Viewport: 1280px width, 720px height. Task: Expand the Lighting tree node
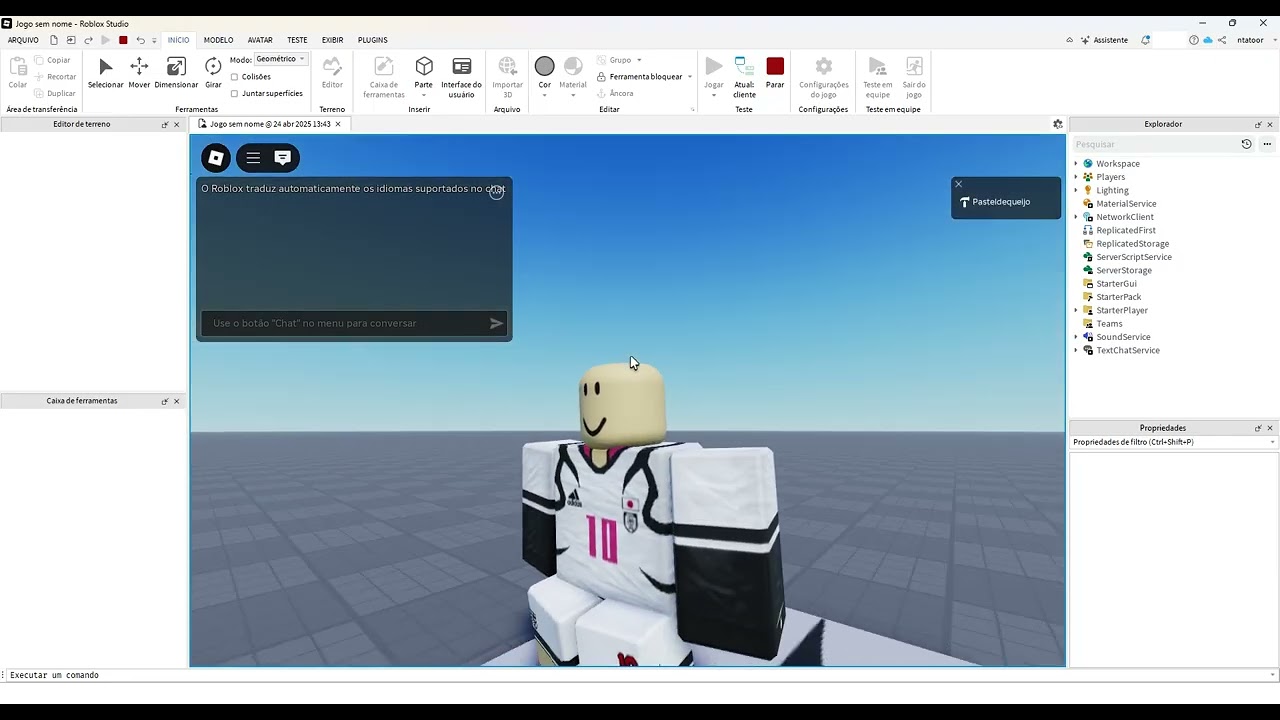click(1076, 190)
